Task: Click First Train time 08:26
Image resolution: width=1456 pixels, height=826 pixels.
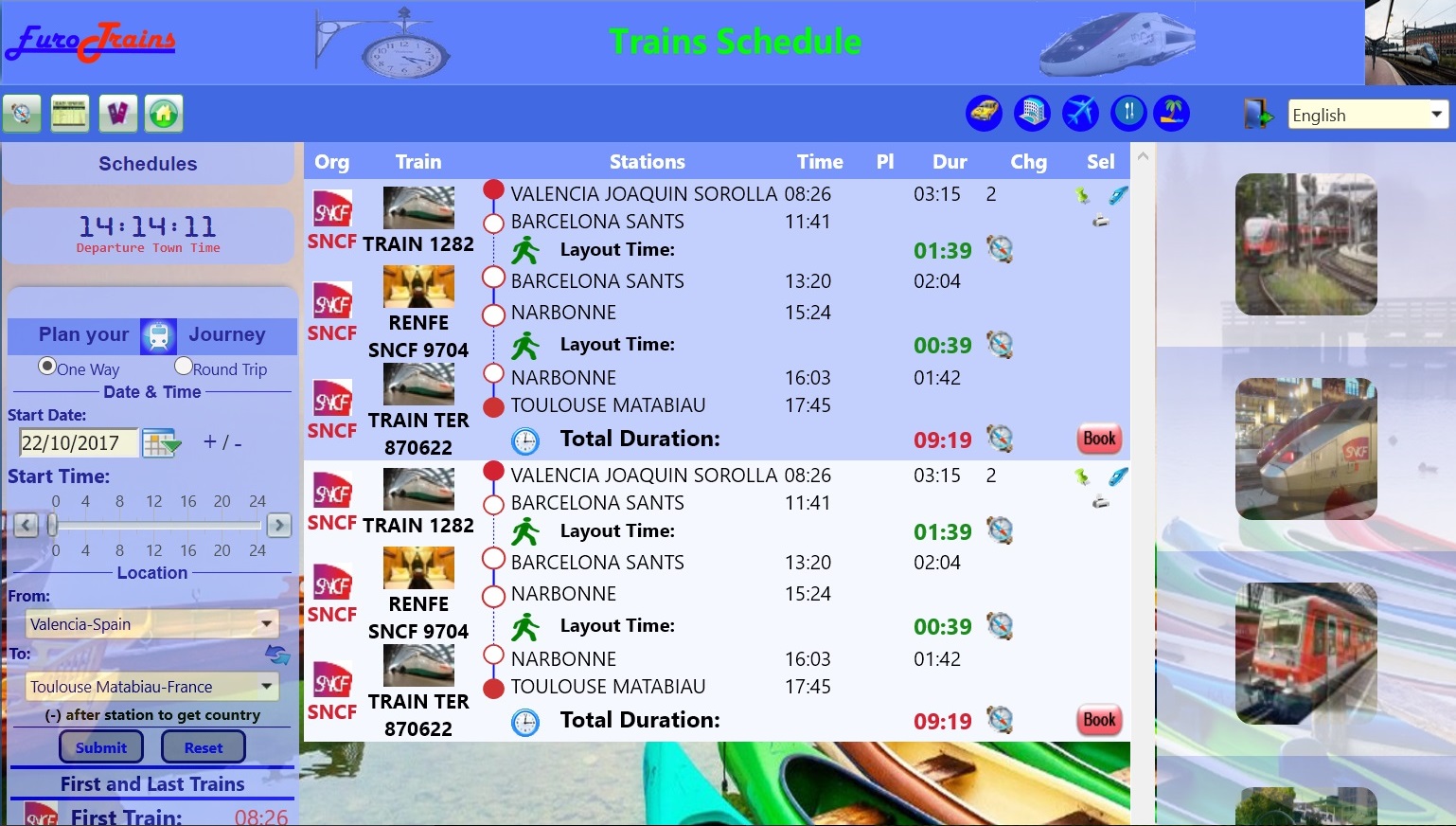Action: coord(261,817)
